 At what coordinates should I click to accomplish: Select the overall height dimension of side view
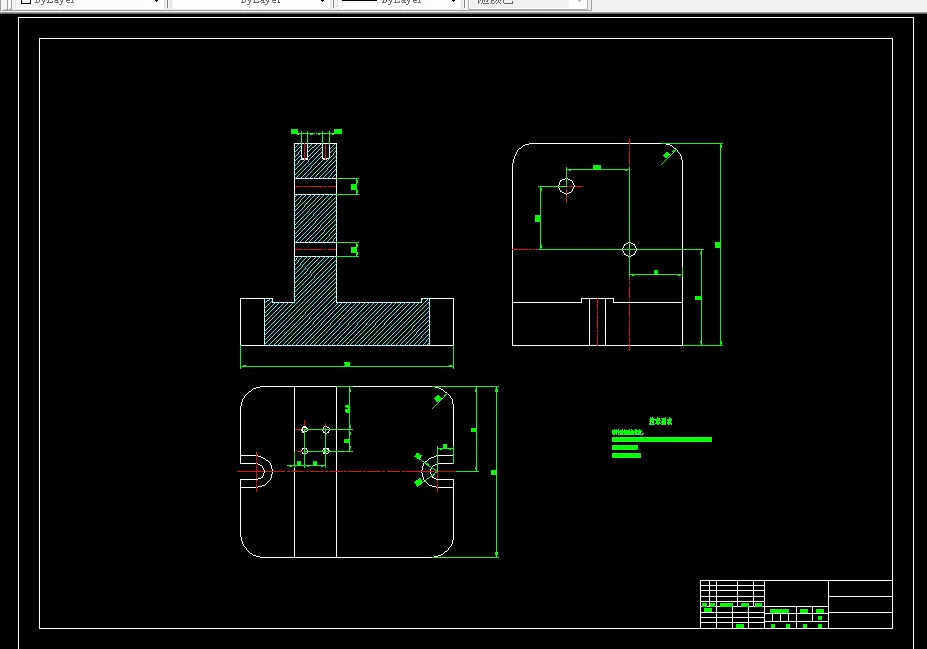[718, 245]
